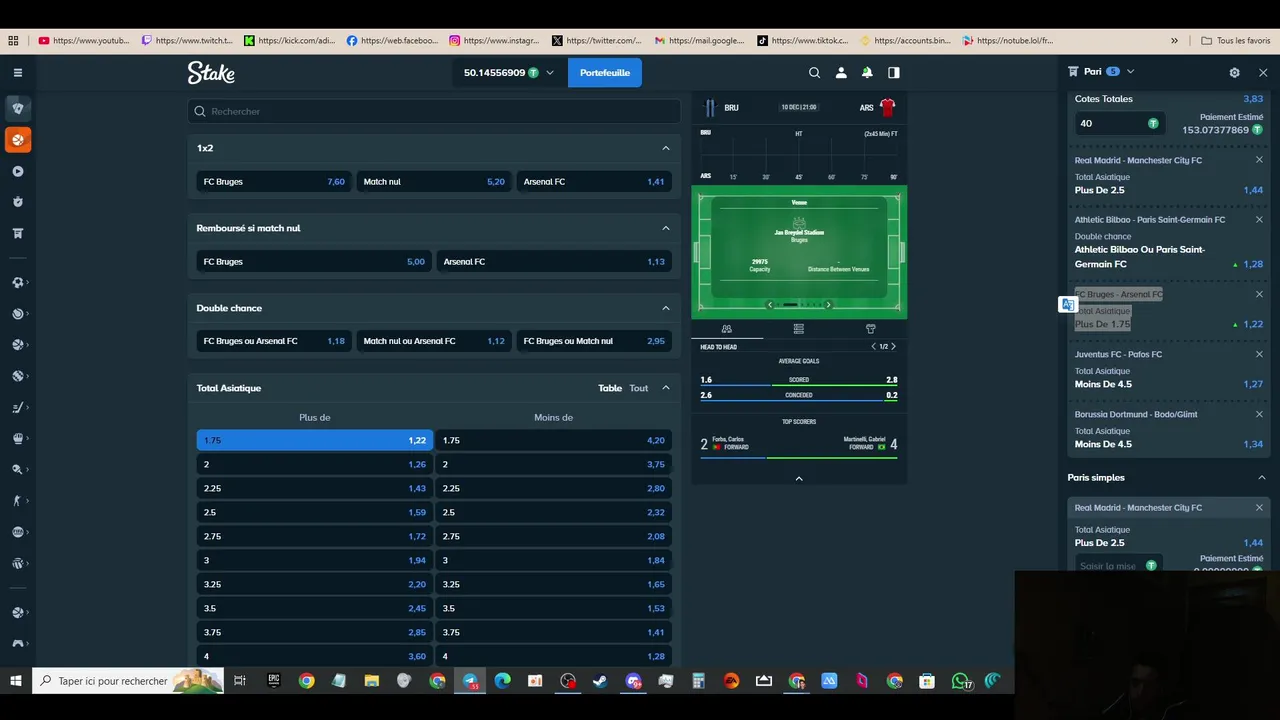
Task: Open Microsoft Edge from the taskbar
Action: (x=503, y=681)
